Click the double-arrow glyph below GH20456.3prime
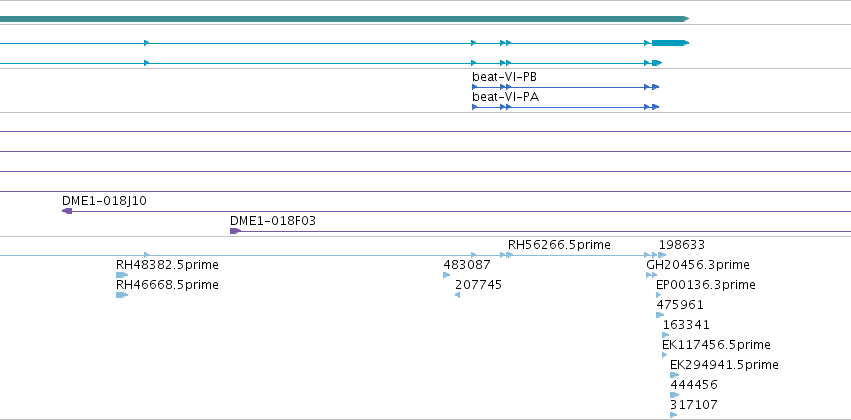This screenshot has height=420, width=851. pyautogui.click(x=652, y=275)
